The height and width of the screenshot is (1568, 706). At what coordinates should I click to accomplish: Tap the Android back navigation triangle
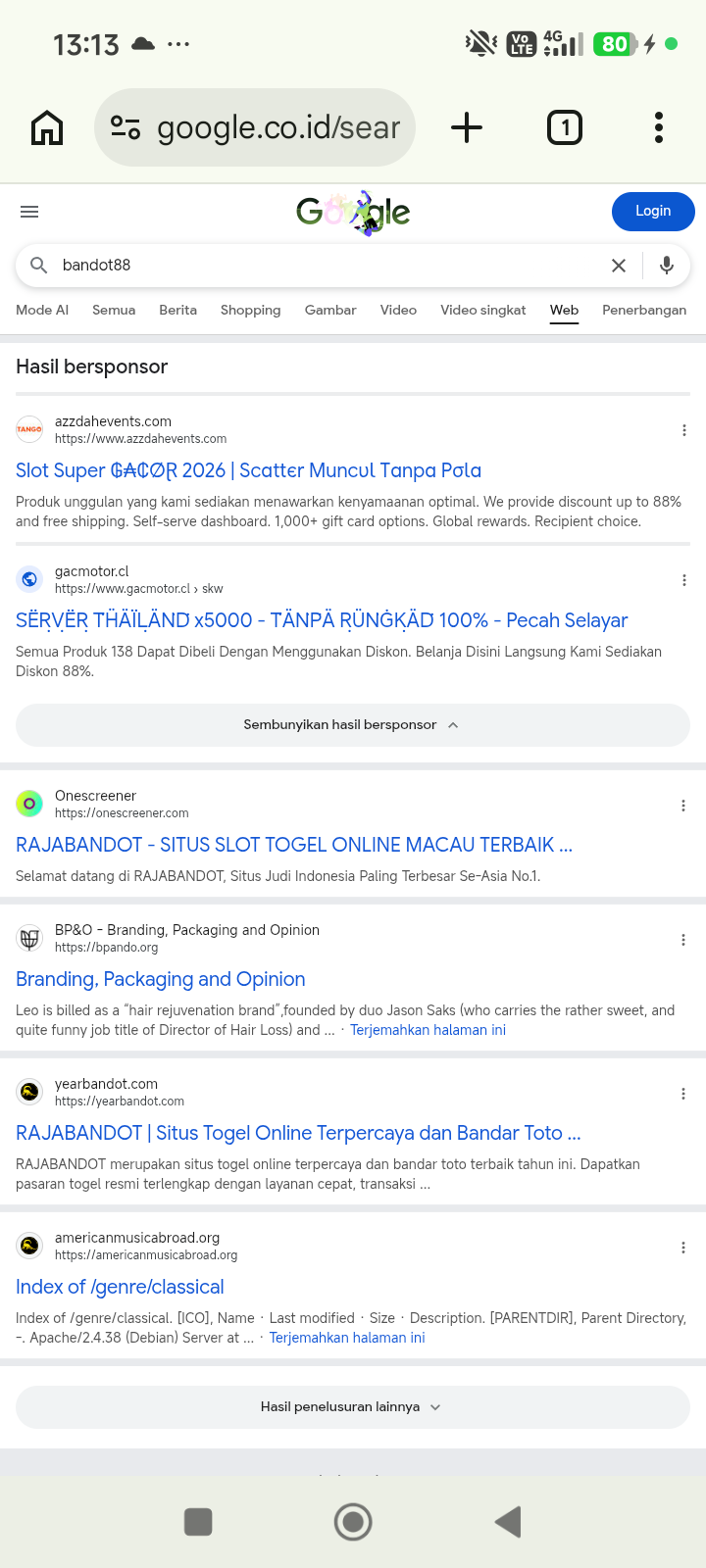pyautogui.click(x=508, y=1522)
